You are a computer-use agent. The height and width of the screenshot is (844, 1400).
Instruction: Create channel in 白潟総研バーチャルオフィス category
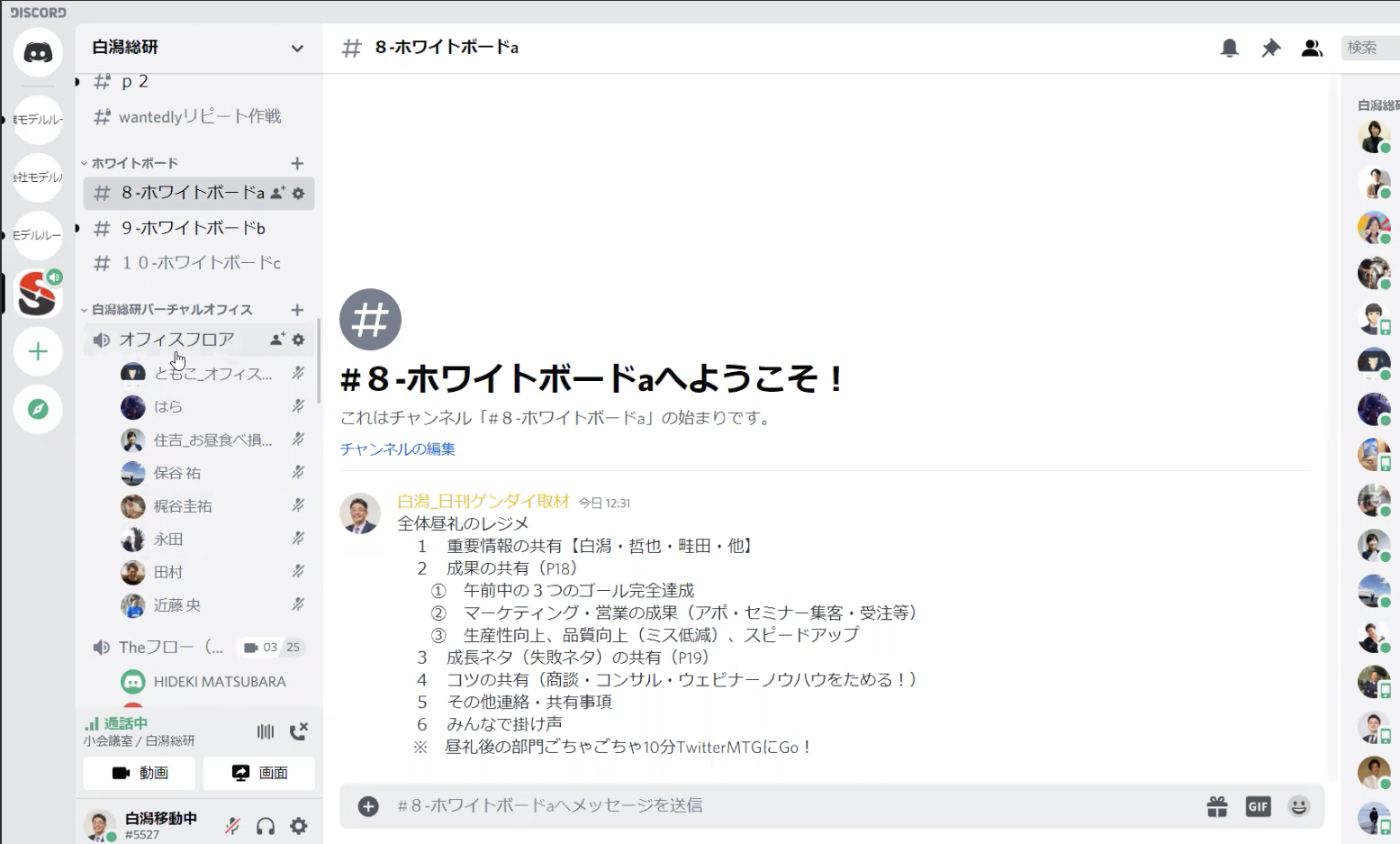(x=297, y=310)
